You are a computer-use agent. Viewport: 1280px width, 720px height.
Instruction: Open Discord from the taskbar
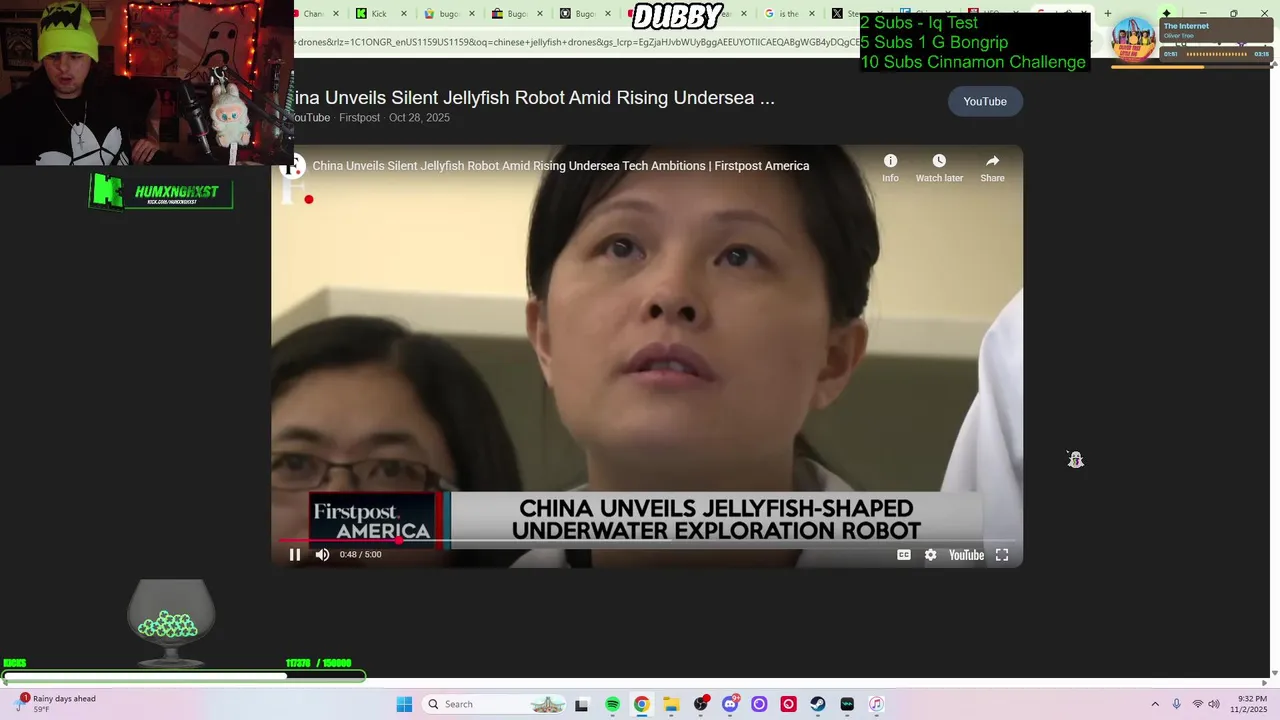coord(730,704)
